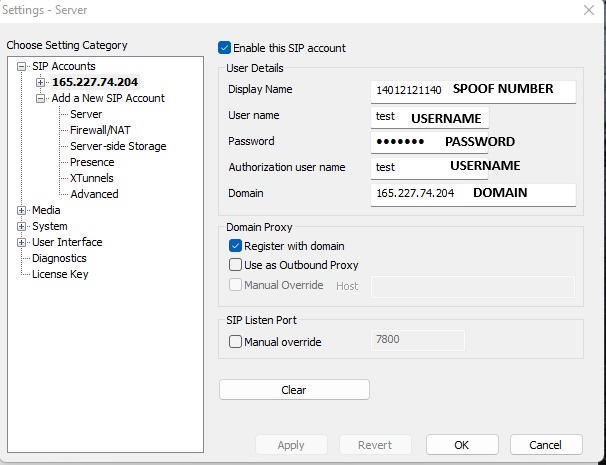
Task: Uncheck the Register with domain checkbox
Action: [x=236, y=246]
